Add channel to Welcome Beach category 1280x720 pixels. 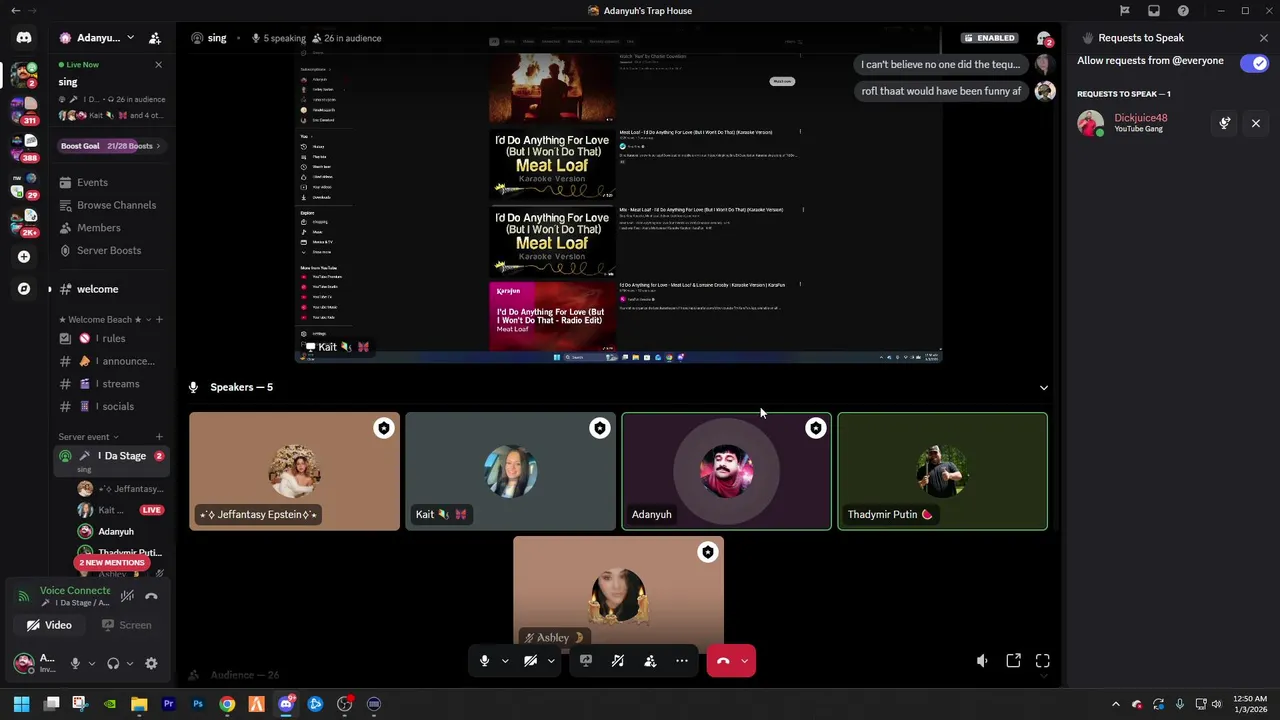[159, 320]
